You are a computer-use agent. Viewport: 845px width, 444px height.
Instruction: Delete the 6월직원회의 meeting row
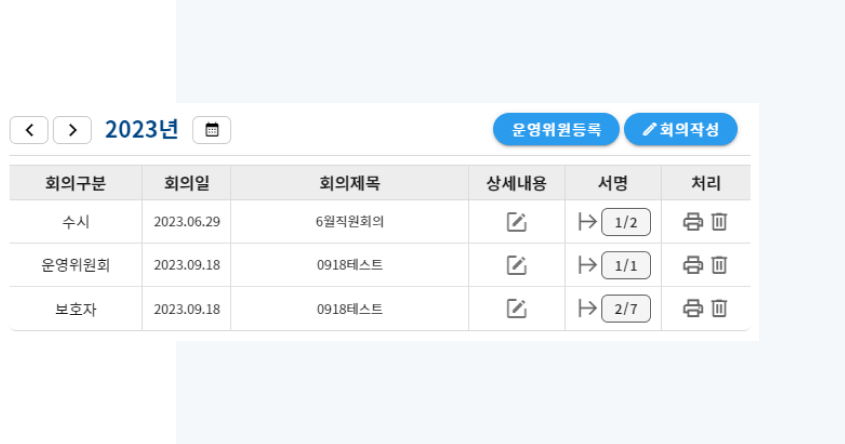(719, 221)
